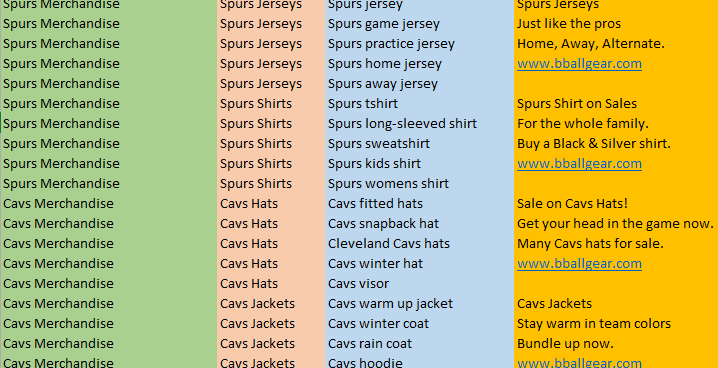718x368 pixels.
Task: Click the Cleveland Cavs hats cell
Action: point(419,244)
